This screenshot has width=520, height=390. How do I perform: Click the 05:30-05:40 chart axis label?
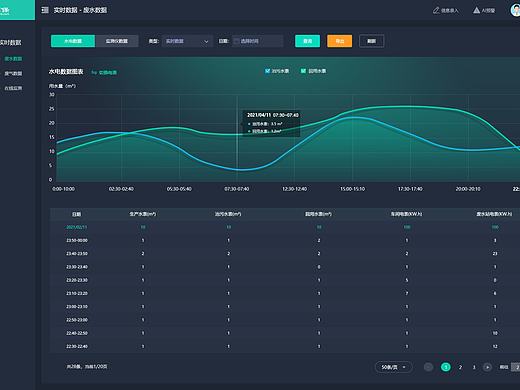tap(179, 189)
